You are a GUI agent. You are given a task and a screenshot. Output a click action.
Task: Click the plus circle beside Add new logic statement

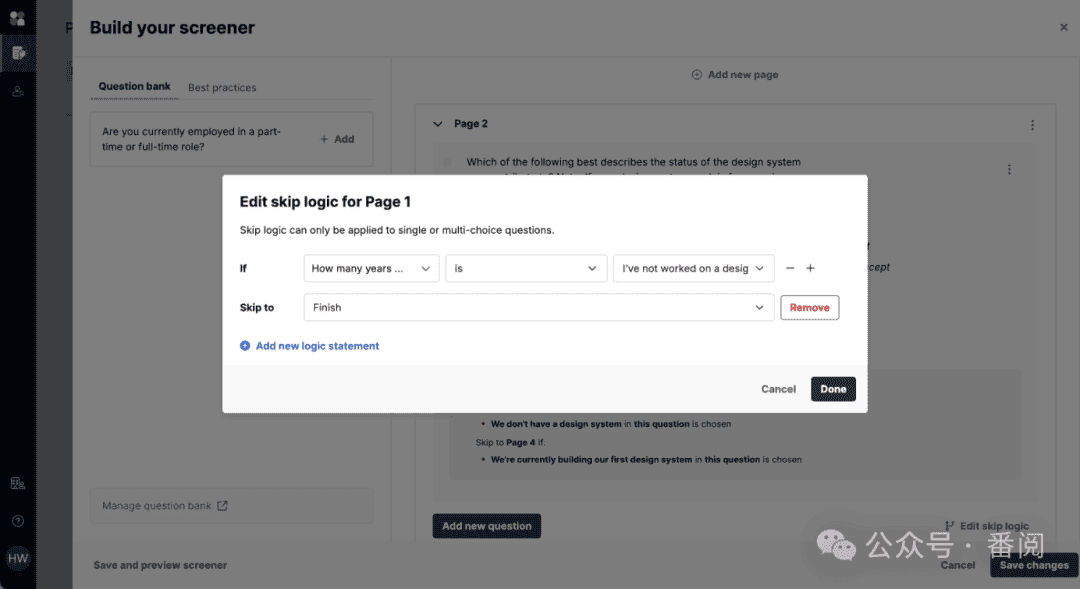245,346
